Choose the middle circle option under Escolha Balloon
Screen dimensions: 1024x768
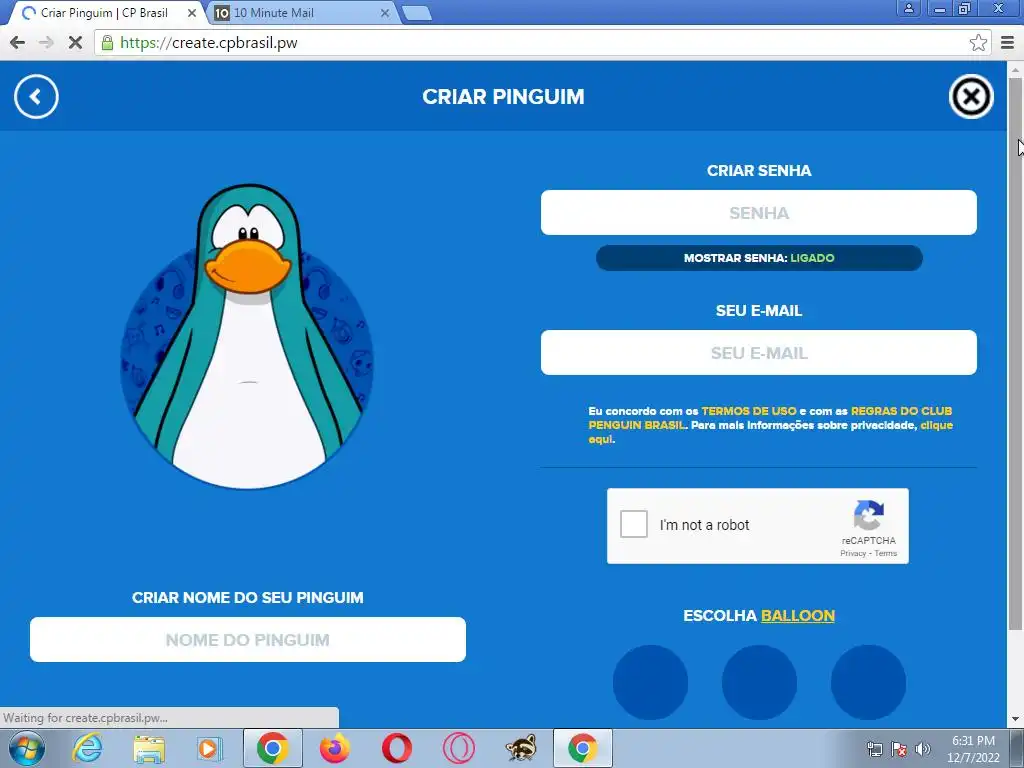759,682
